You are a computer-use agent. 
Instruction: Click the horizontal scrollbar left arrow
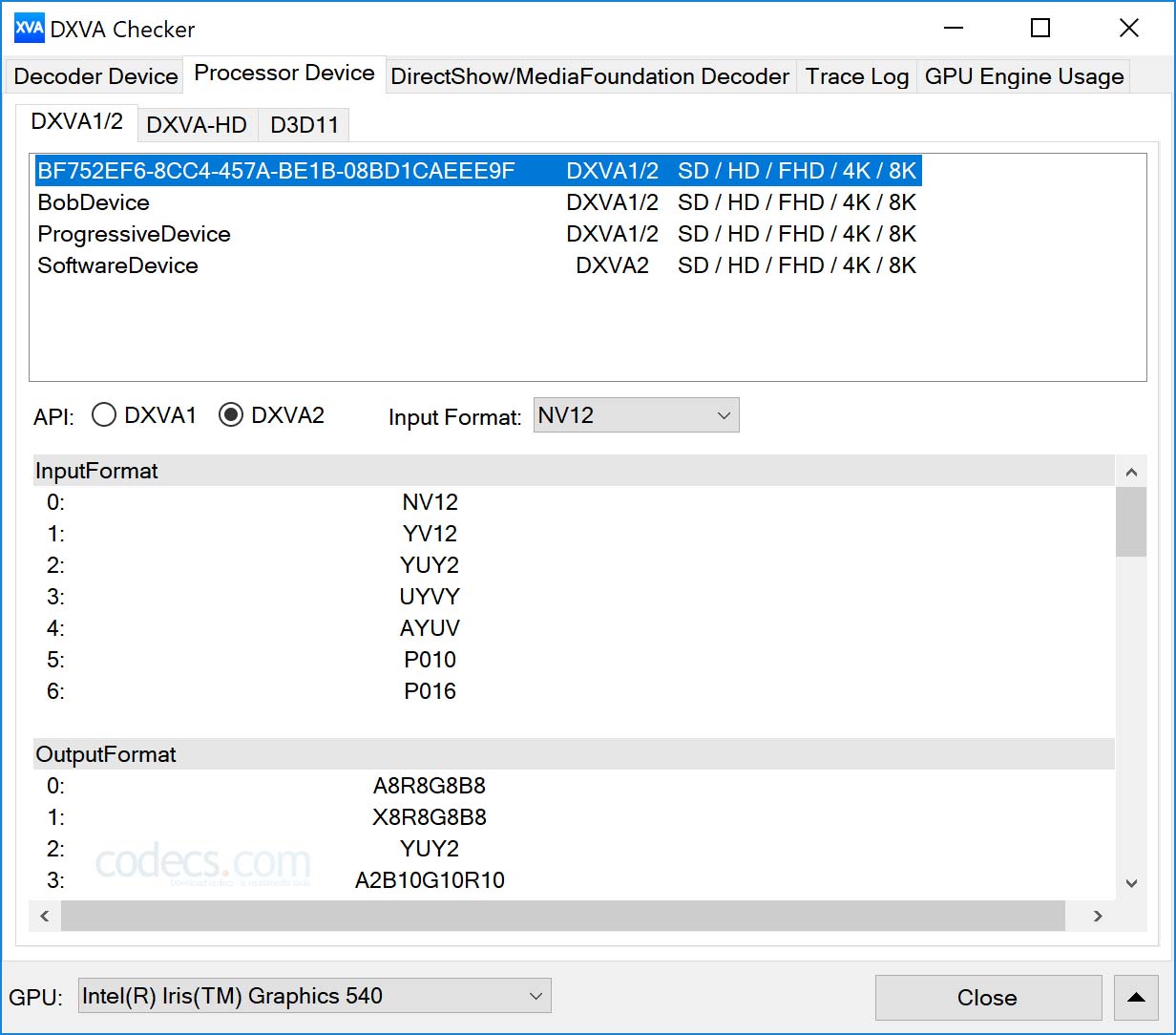(x=45, y=916)
